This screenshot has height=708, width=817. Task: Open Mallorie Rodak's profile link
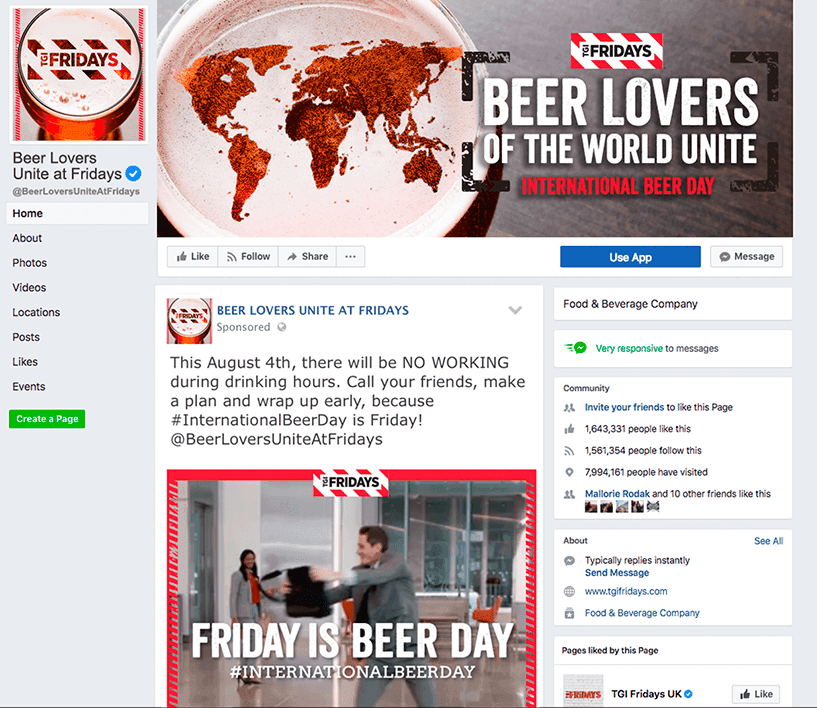pyautogui.click(x=617, y=494)
